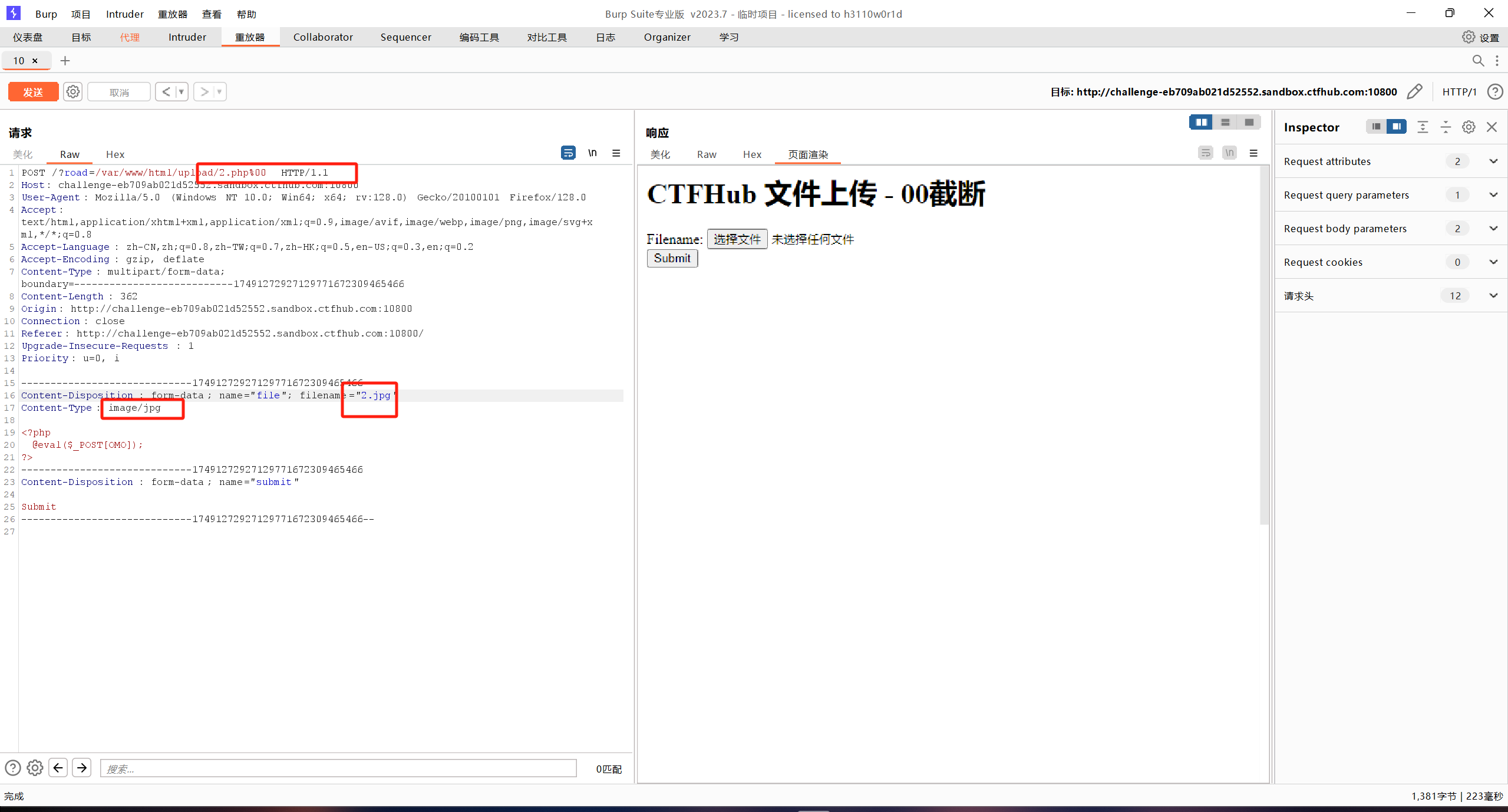Image resolution: width=1508 pixels, height=812 pixels.
Task: Click the orange 发送 send button
Action: 33,92
